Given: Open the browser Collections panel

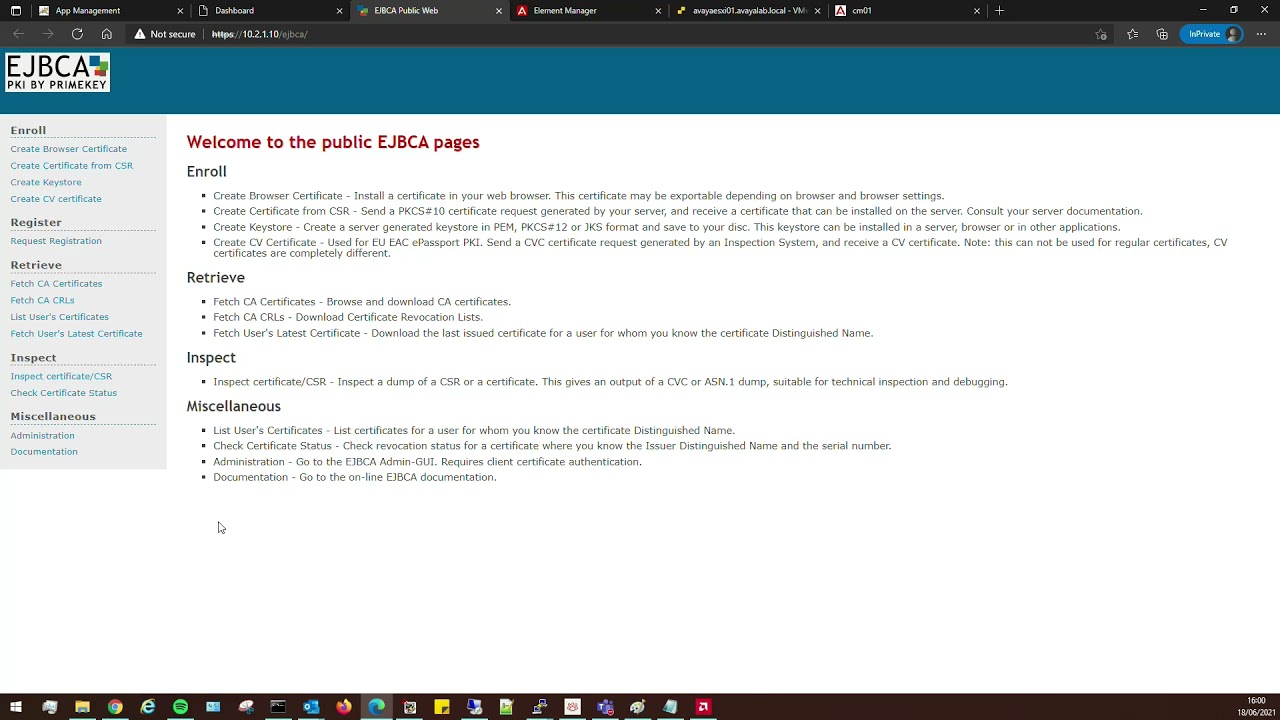Looking at the screenshot, I should click(x=1162, y=34).
